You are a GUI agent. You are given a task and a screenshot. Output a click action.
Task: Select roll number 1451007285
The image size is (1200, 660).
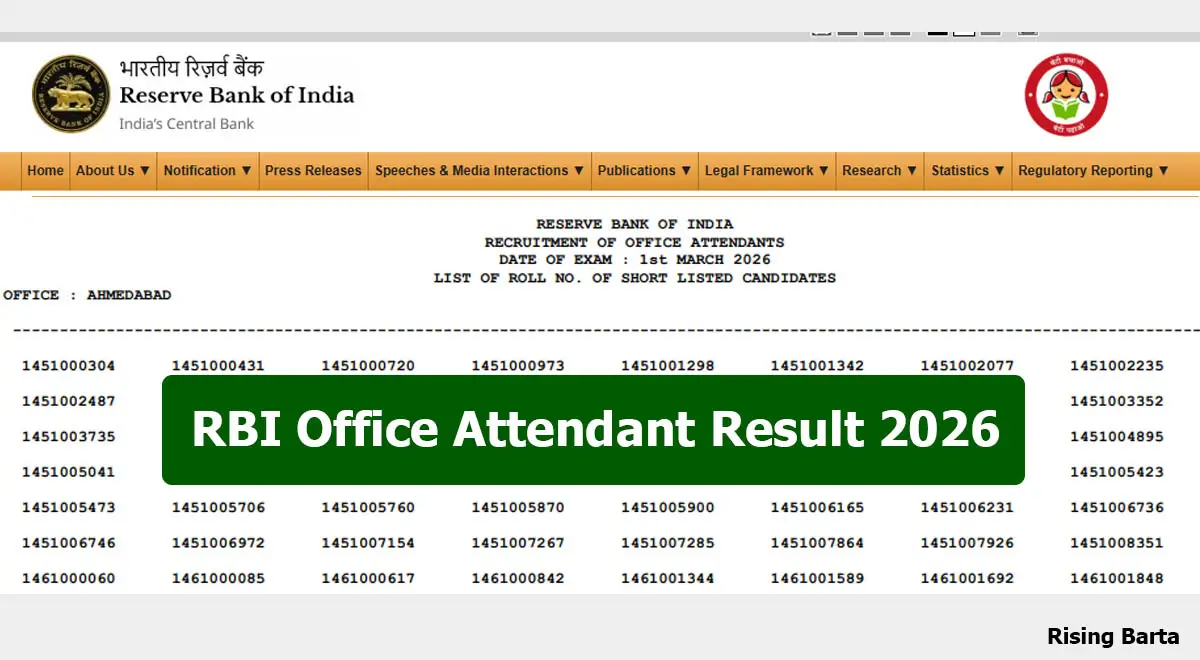668,543
